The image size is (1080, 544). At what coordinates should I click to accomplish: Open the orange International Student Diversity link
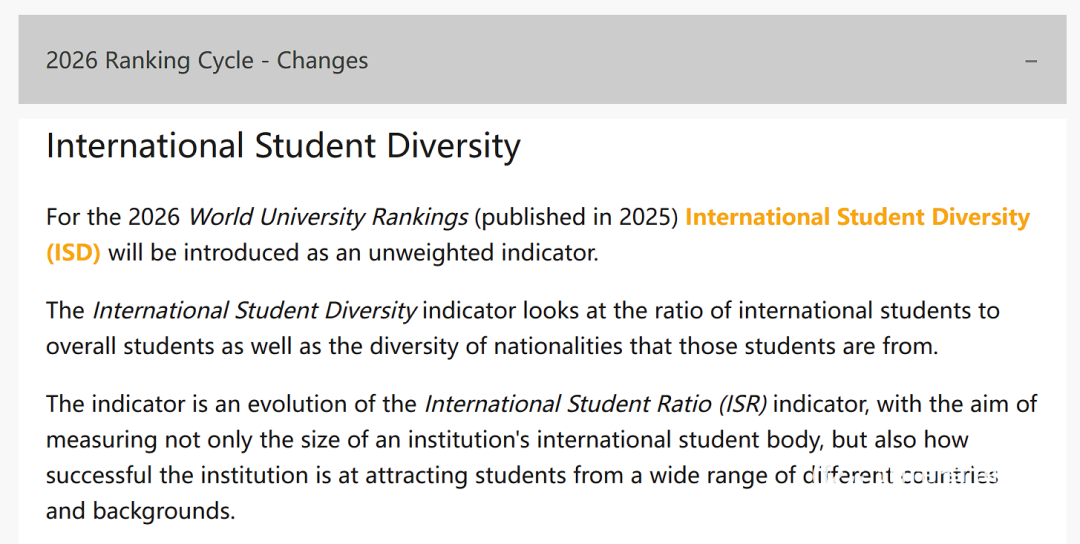(x=858, y=217)
